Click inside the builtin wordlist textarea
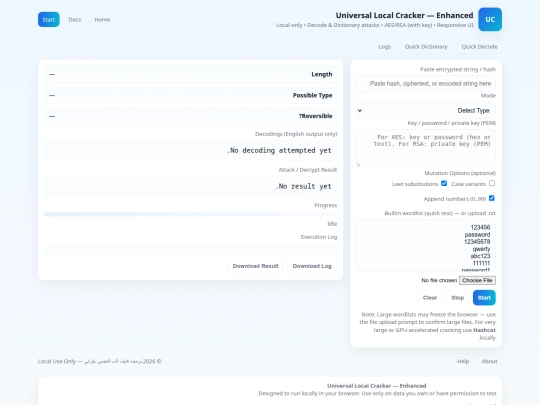 426,246
